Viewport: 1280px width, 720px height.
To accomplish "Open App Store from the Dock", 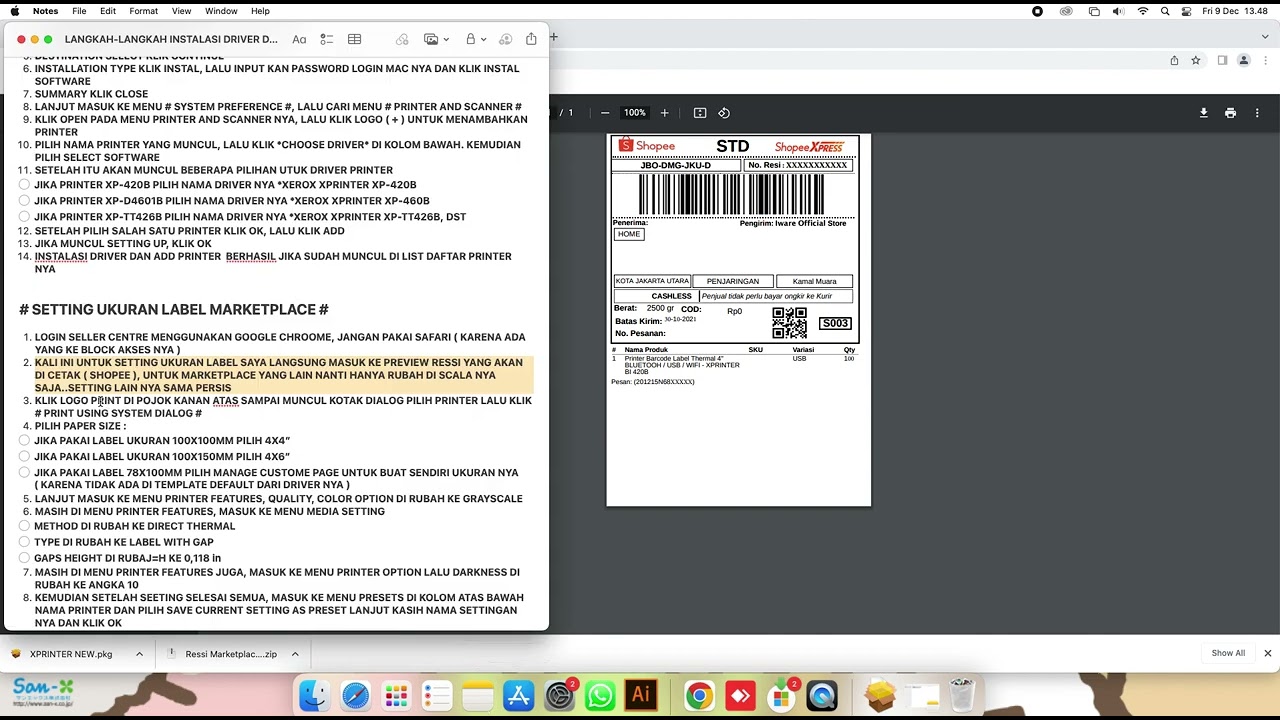I will [x=519, y=695].
